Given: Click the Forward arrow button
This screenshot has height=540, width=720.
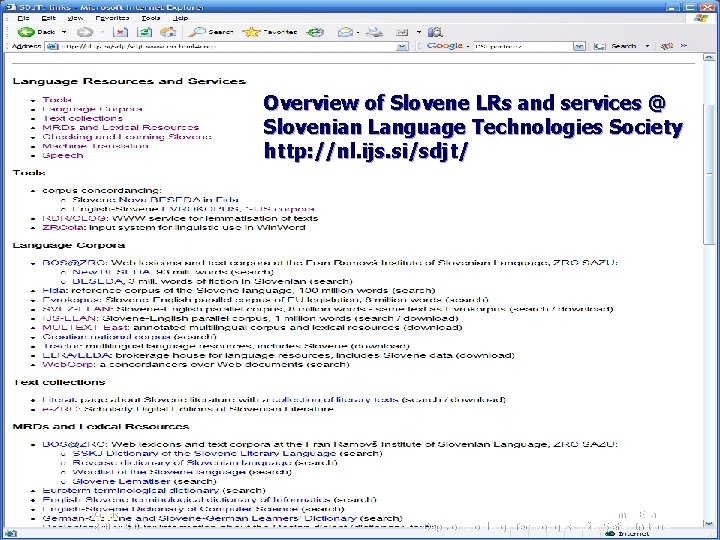Looking at the screenshot, I should (84, 32).
